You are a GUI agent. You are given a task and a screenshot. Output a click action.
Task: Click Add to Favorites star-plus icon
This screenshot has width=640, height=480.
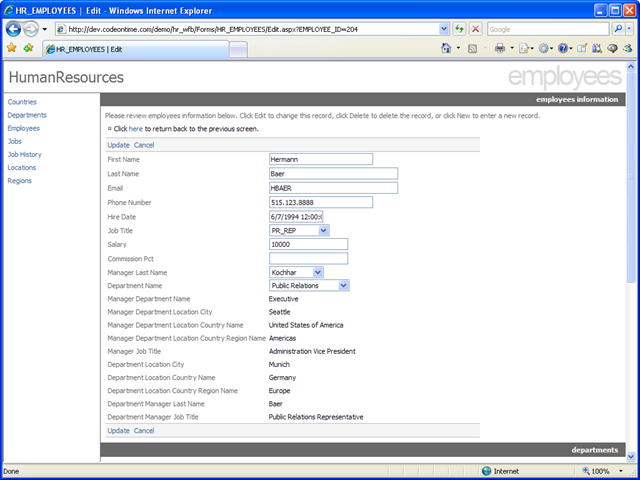click(28, 48)
